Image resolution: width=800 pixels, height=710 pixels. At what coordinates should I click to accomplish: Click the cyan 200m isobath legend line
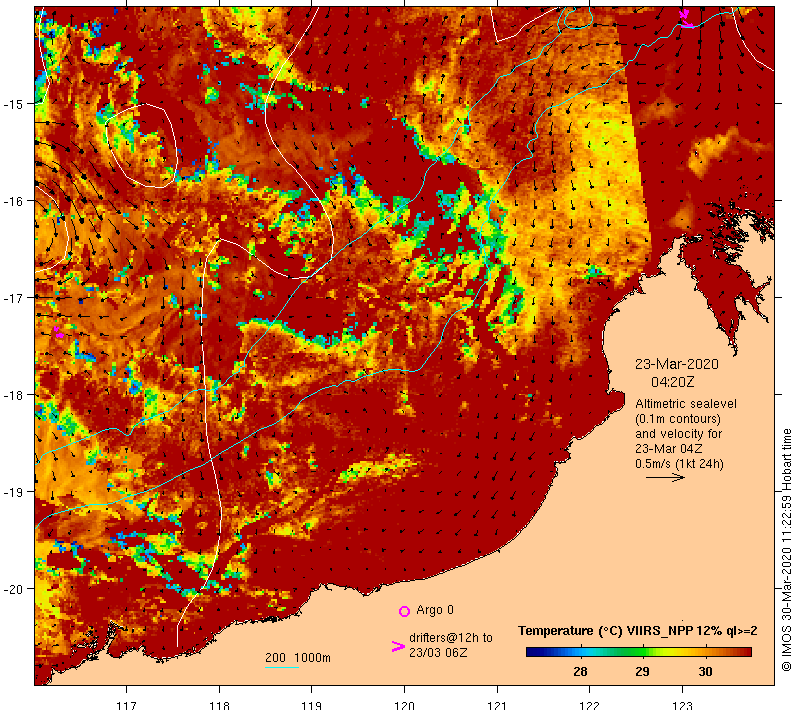tap(282, 667)
